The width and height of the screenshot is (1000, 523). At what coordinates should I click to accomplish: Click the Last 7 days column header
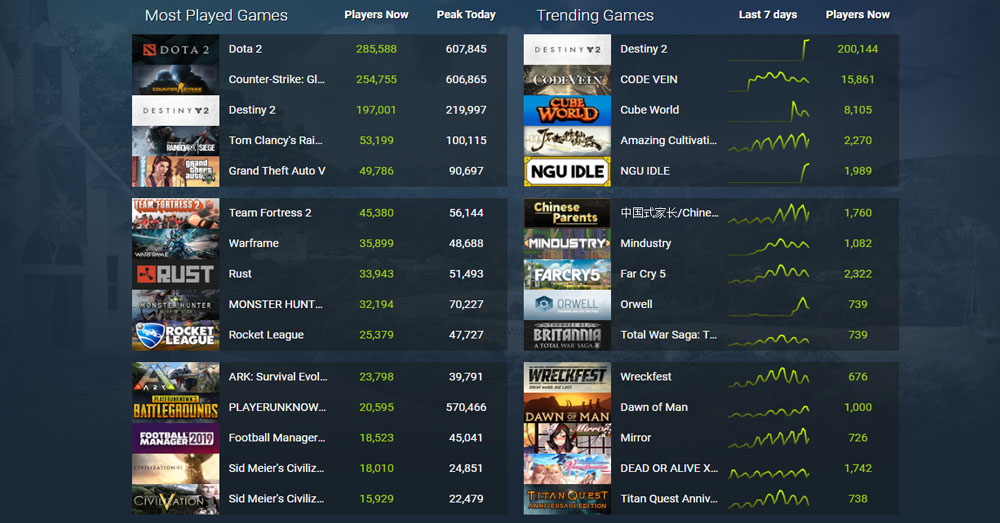click(x=768, y=15)
